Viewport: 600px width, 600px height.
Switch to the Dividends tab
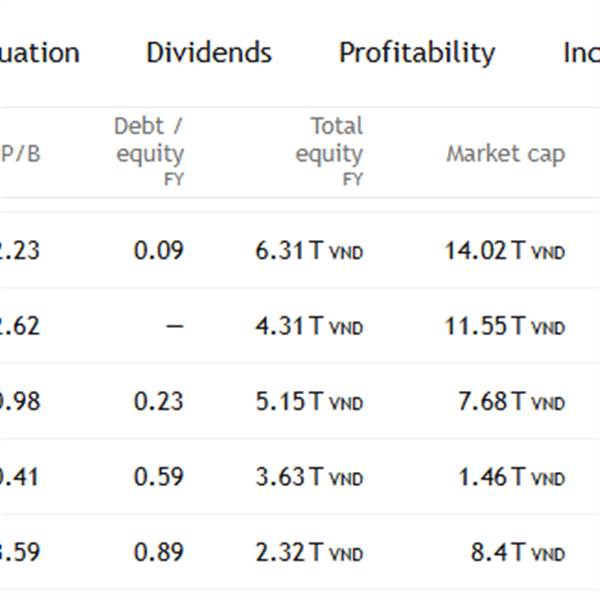point(208,52)
